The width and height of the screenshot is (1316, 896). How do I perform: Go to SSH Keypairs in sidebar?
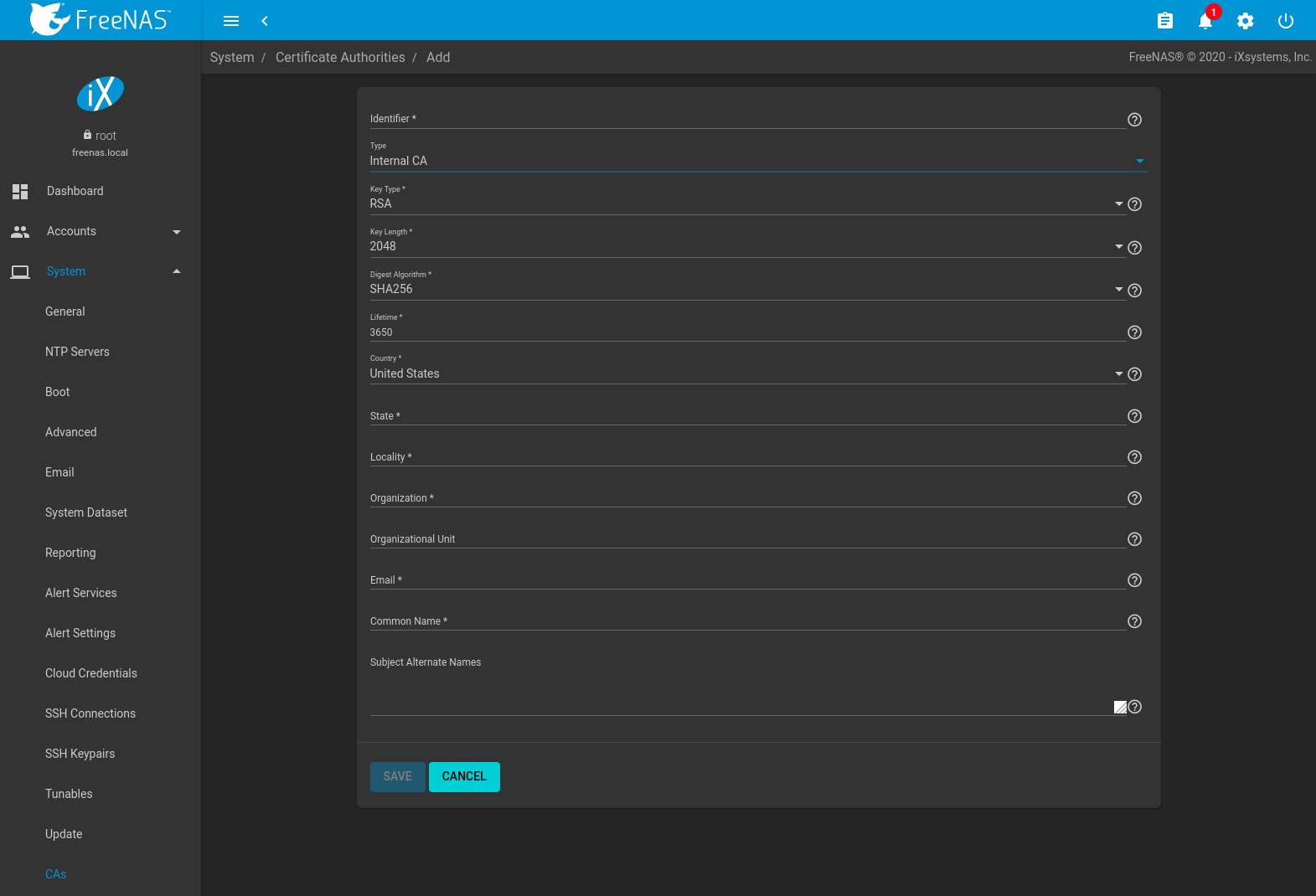(80, 754)
